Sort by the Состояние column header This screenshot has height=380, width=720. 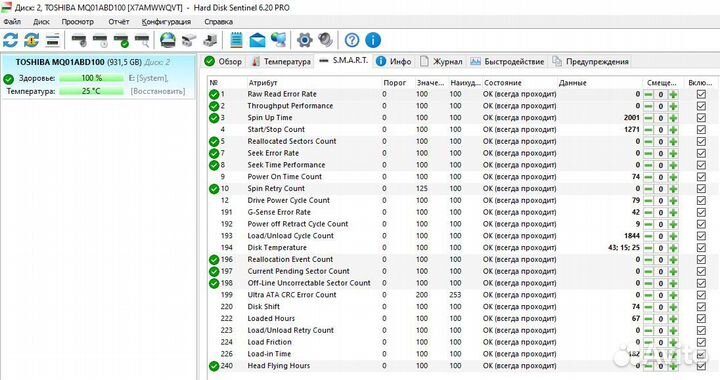503,83
